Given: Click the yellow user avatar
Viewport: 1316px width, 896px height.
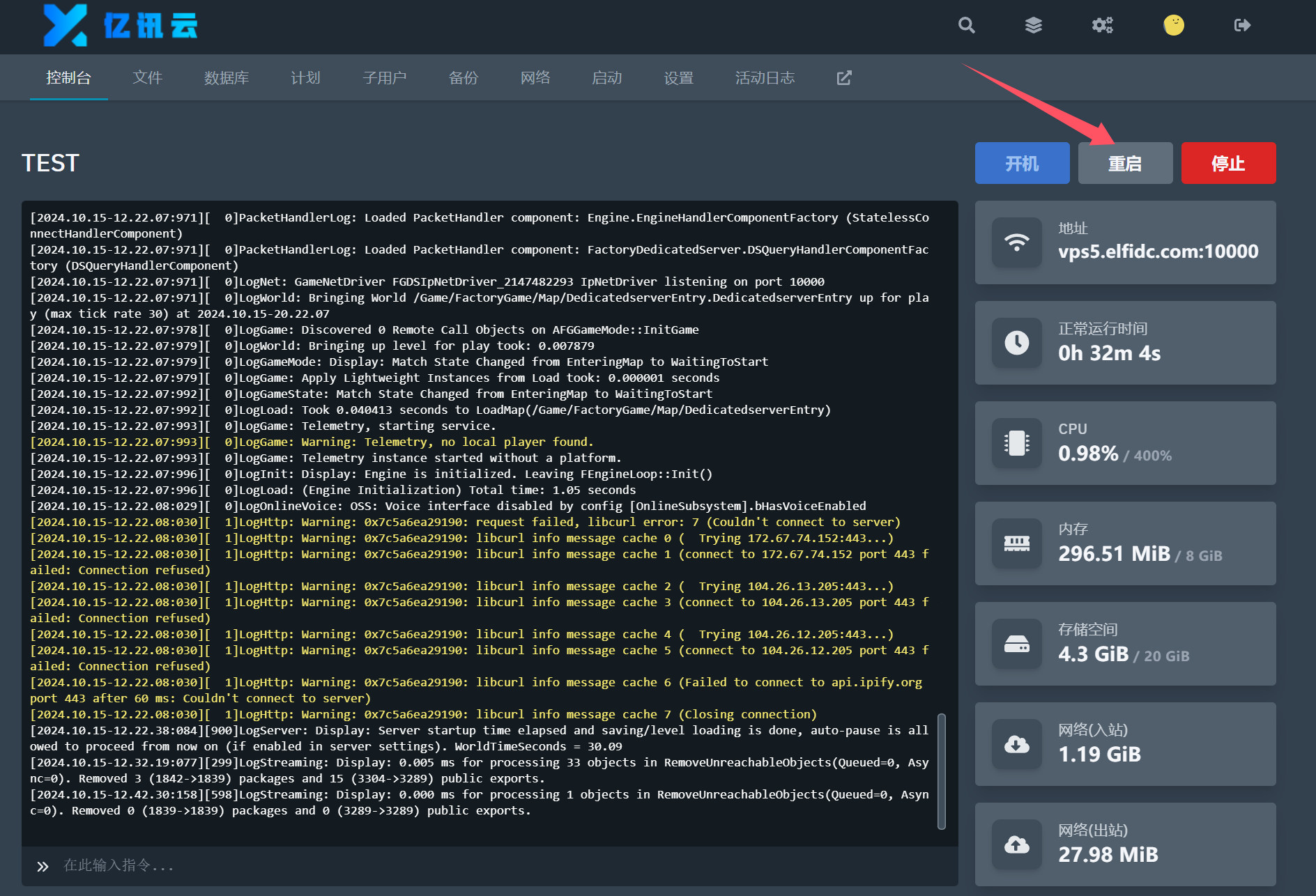Looking at the screenshot, I should (1174, 26).
